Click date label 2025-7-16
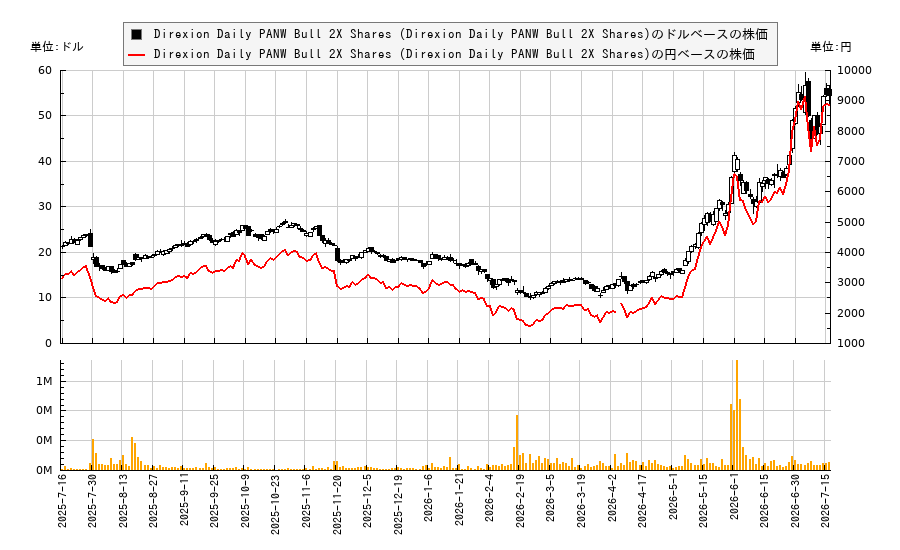Image resolution: width=900 pixels, height=550 pixels. pos(62,501)
